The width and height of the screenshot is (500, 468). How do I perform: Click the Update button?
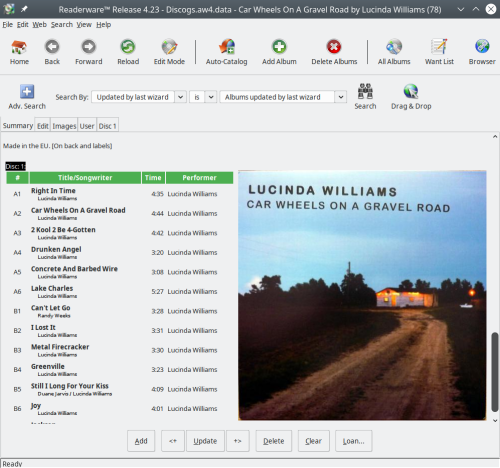[x=205, y=441]
